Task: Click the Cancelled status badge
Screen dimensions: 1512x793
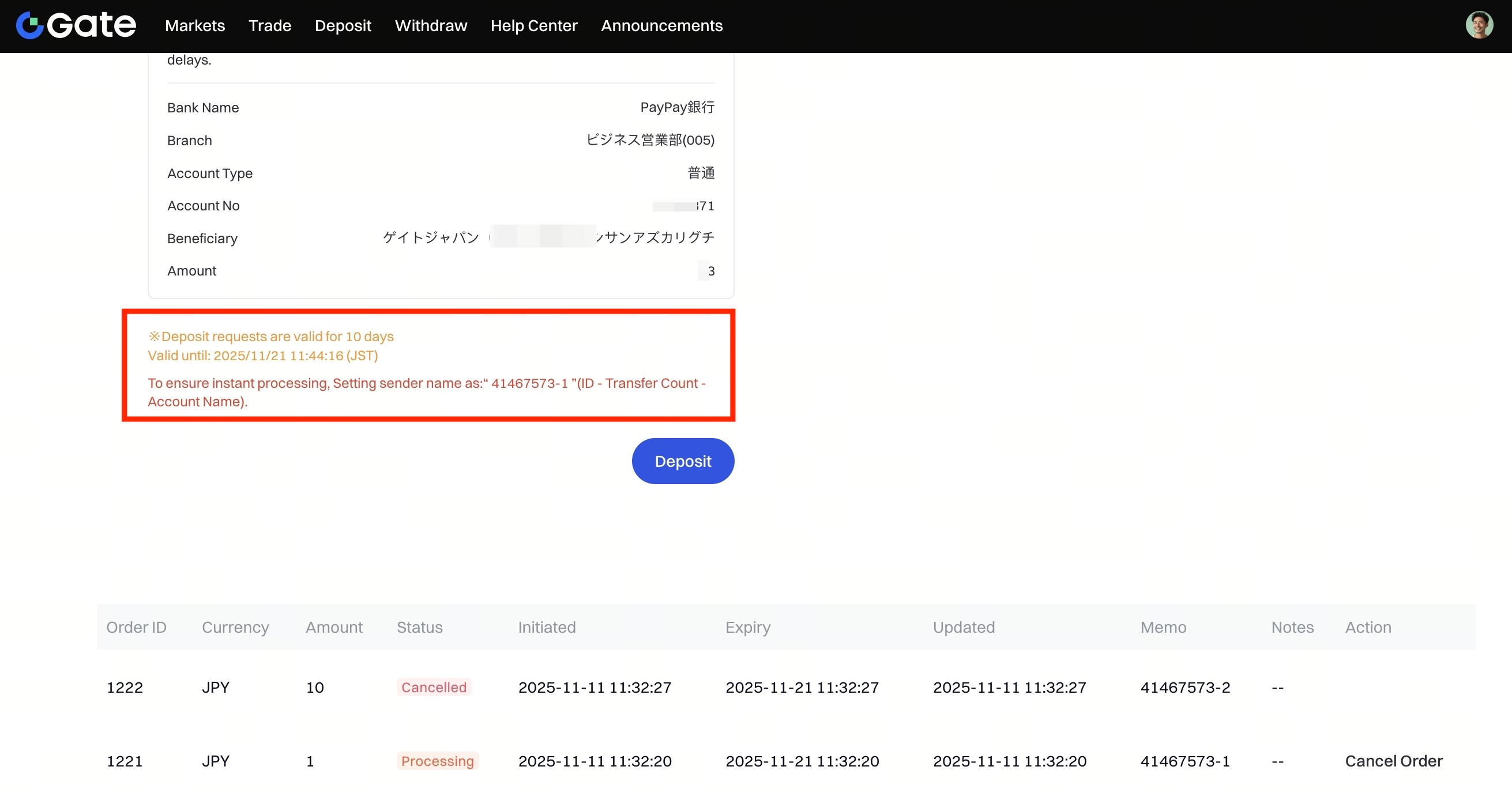Action: tap(434, 687)
